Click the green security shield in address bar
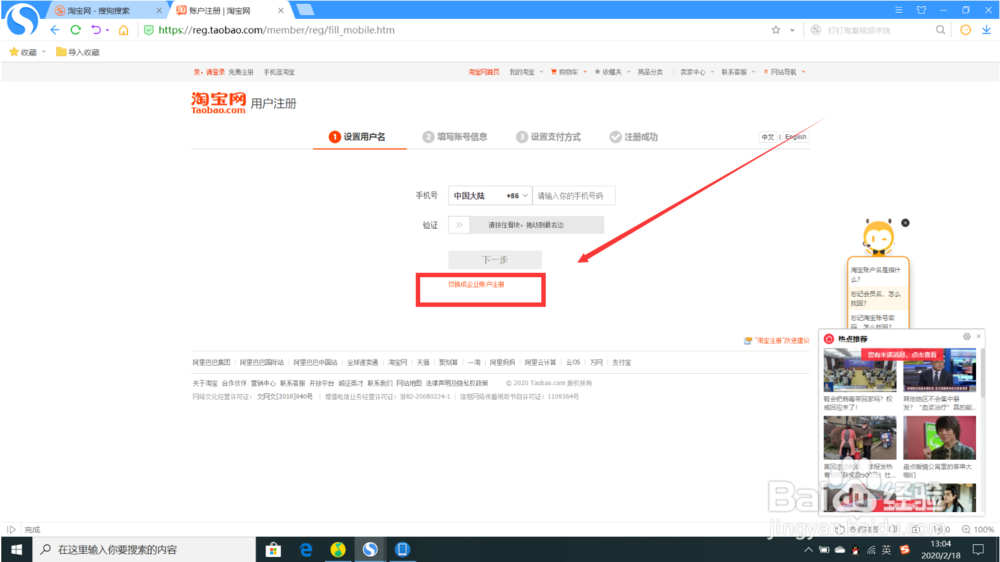 coord(149,30)
